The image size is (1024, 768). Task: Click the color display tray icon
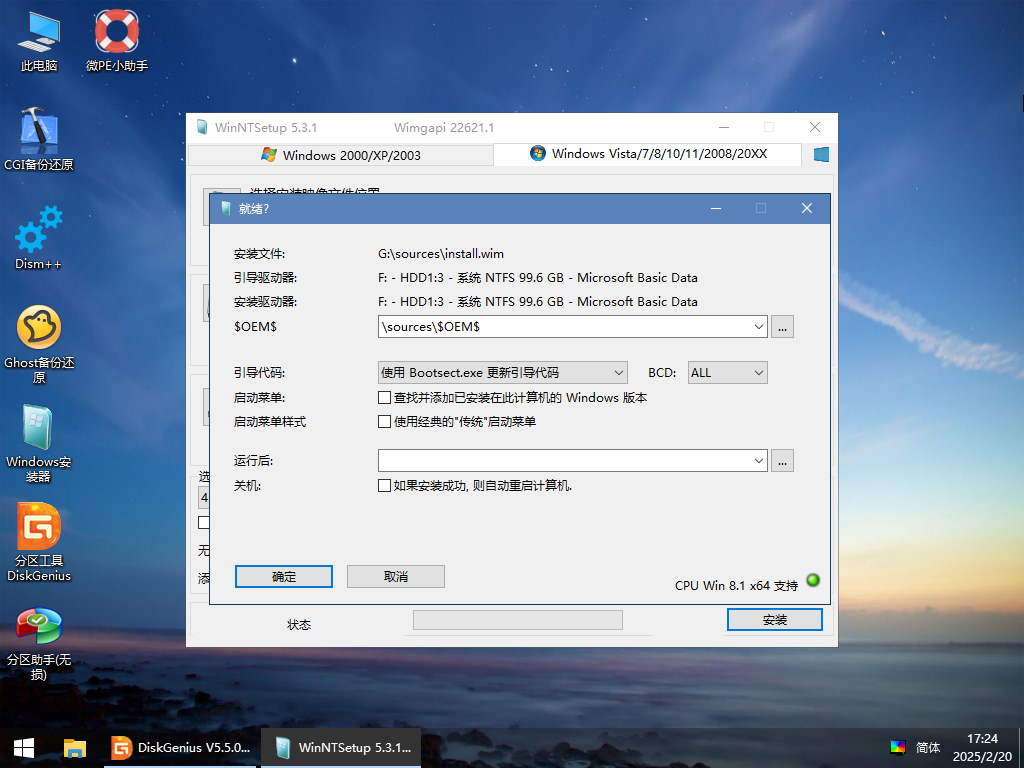[x=898, y=747]
